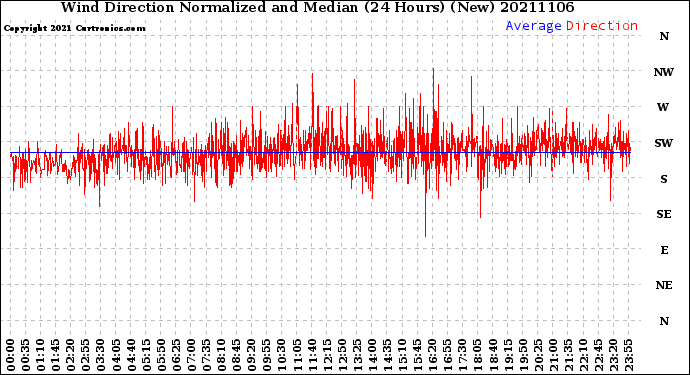690x375 pixels.
Task: Click the 16:20 time axis label
Action: tap(433, 355)
